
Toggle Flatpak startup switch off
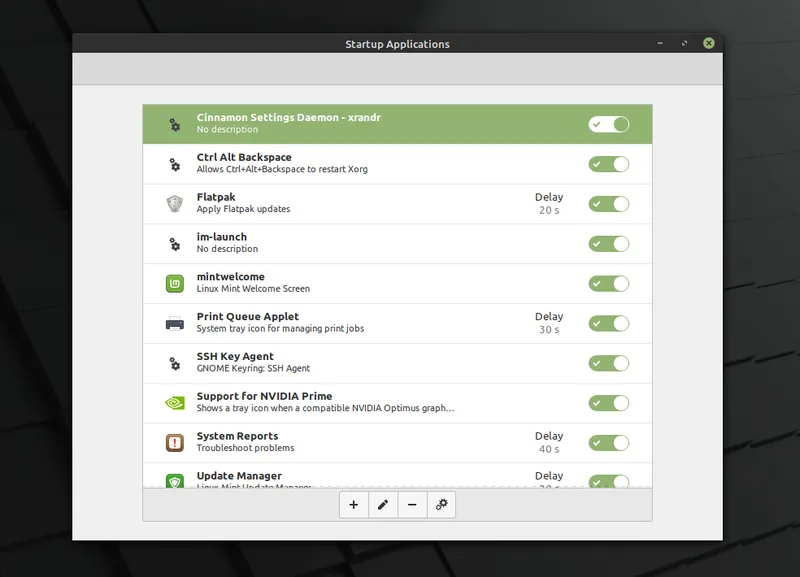tap(609, 204)
